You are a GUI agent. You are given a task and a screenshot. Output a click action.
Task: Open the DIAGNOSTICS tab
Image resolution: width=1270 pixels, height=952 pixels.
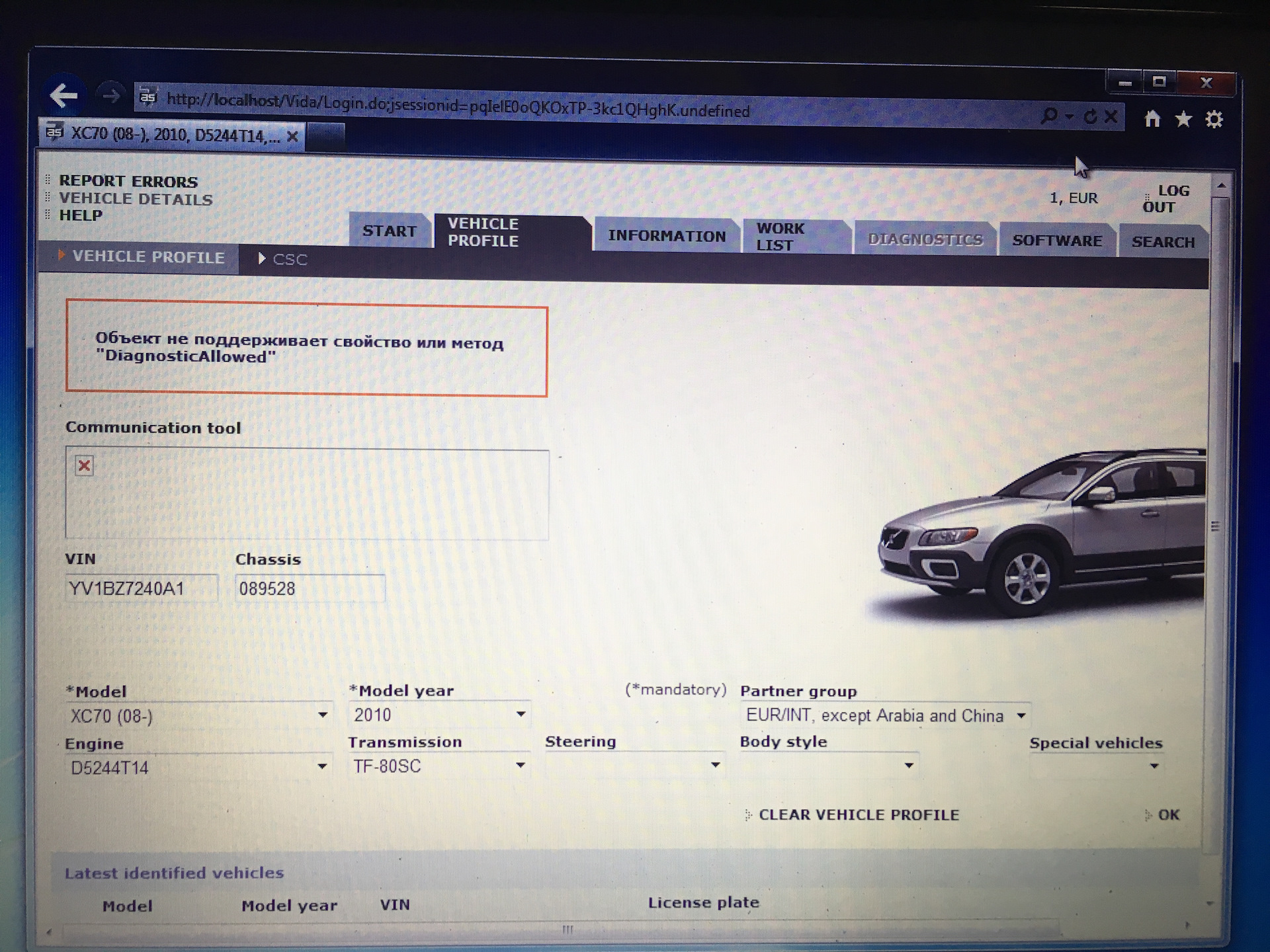pos(925,239)
